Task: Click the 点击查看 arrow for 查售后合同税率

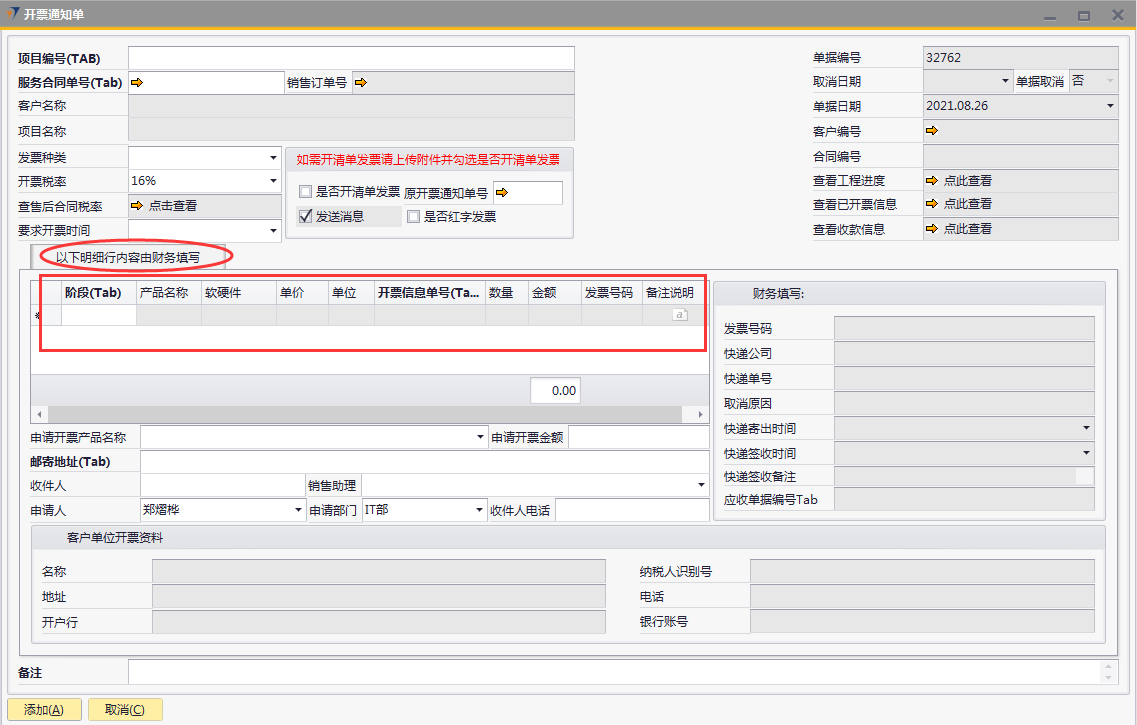Action: [x=137, y=206]
